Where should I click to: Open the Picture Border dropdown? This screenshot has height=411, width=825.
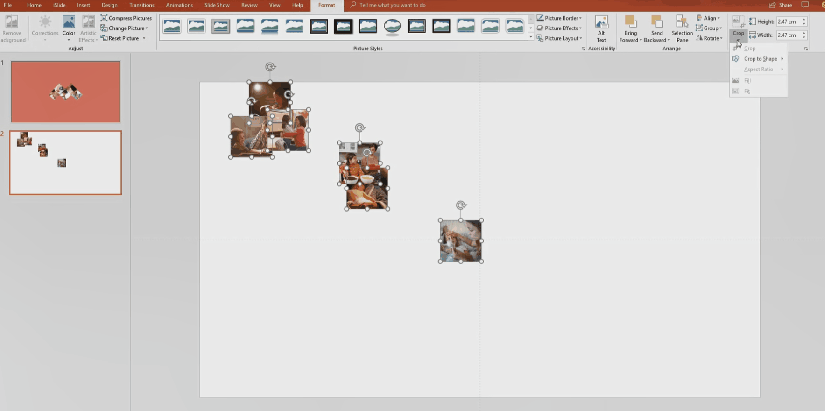pos(559,18)
